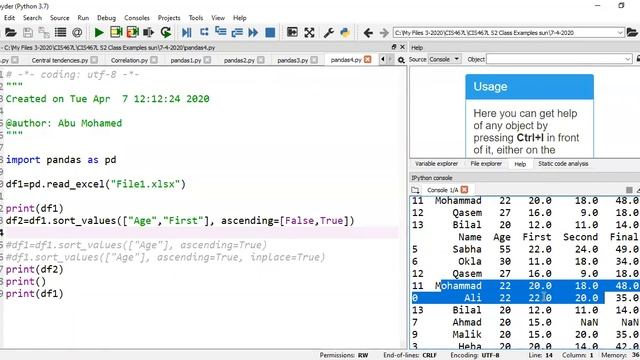640x360 pixels.
Task: Switch to the pandas1.py tab
Action: 186,60
